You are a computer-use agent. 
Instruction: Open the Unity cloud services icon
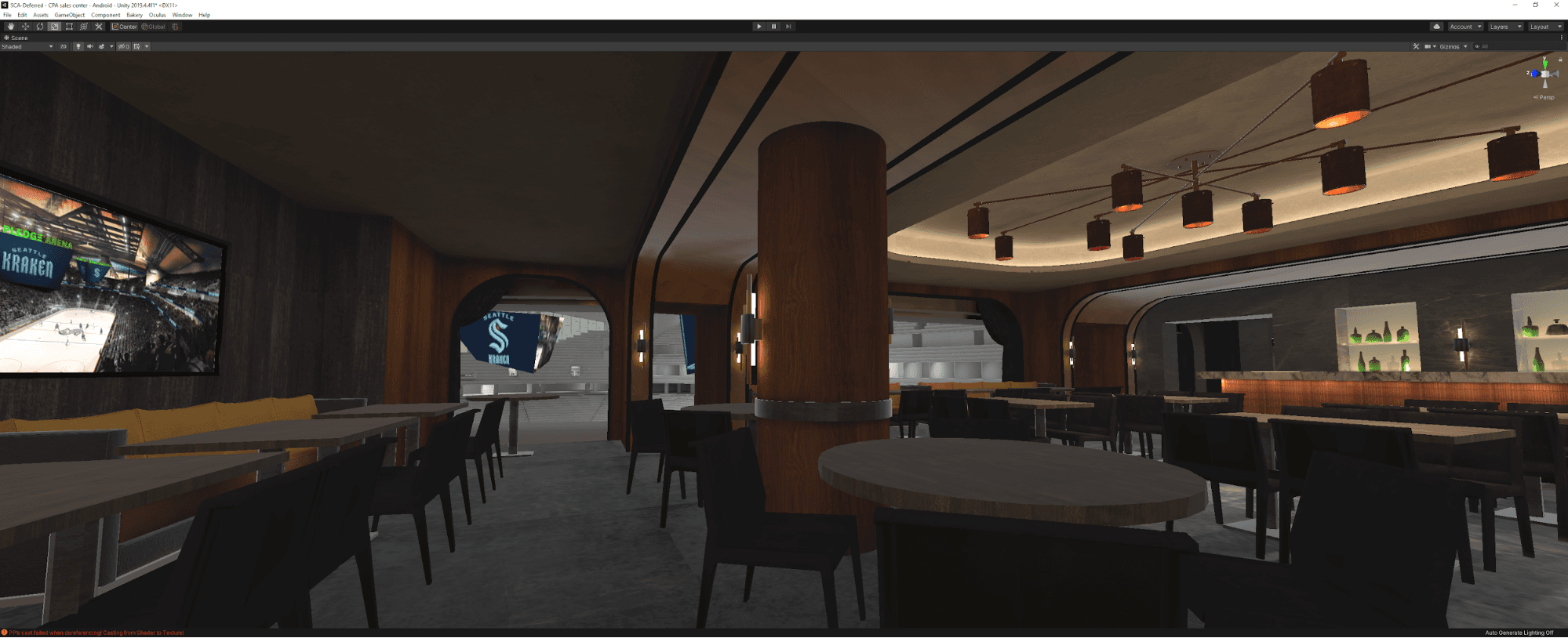(x=1436, y=27)
